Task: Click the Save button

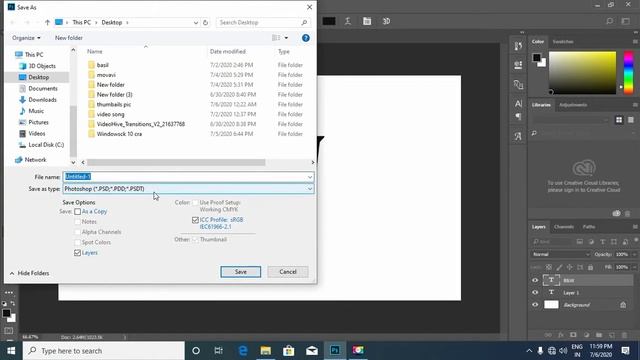Action: 240,272
